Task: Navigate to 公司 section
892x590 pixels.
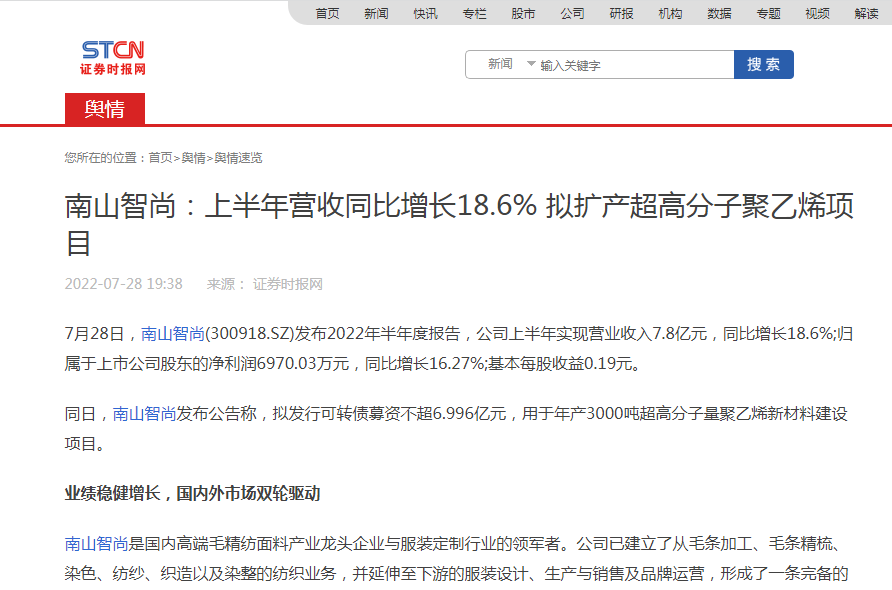Action: [x=572, y=13]
